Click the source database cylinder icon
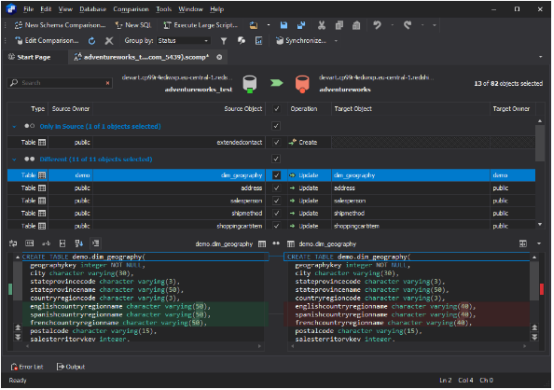This screenshot has width=554, height=390. (x=250, y=84)
